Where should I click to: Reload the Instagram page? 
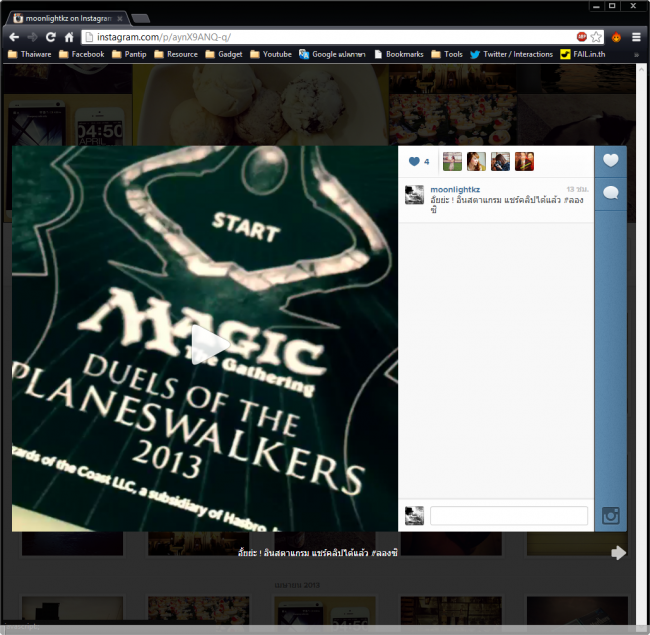(x=51, y=37)
